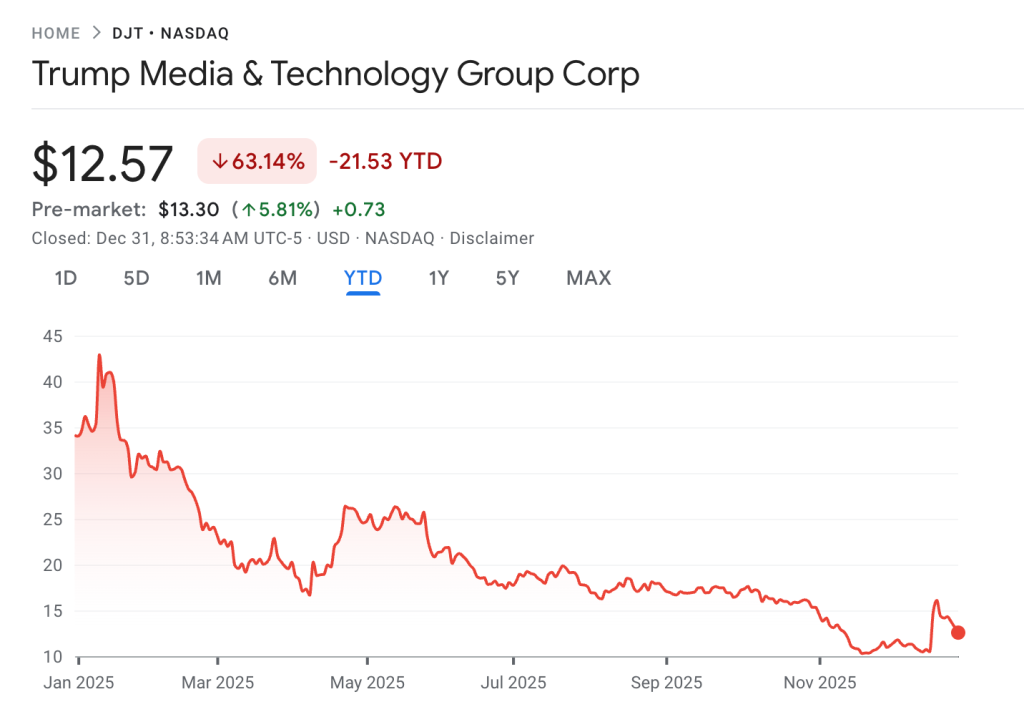View the 1Y stock history
This screenshot has width=1024, height=717.
point(438,278)
